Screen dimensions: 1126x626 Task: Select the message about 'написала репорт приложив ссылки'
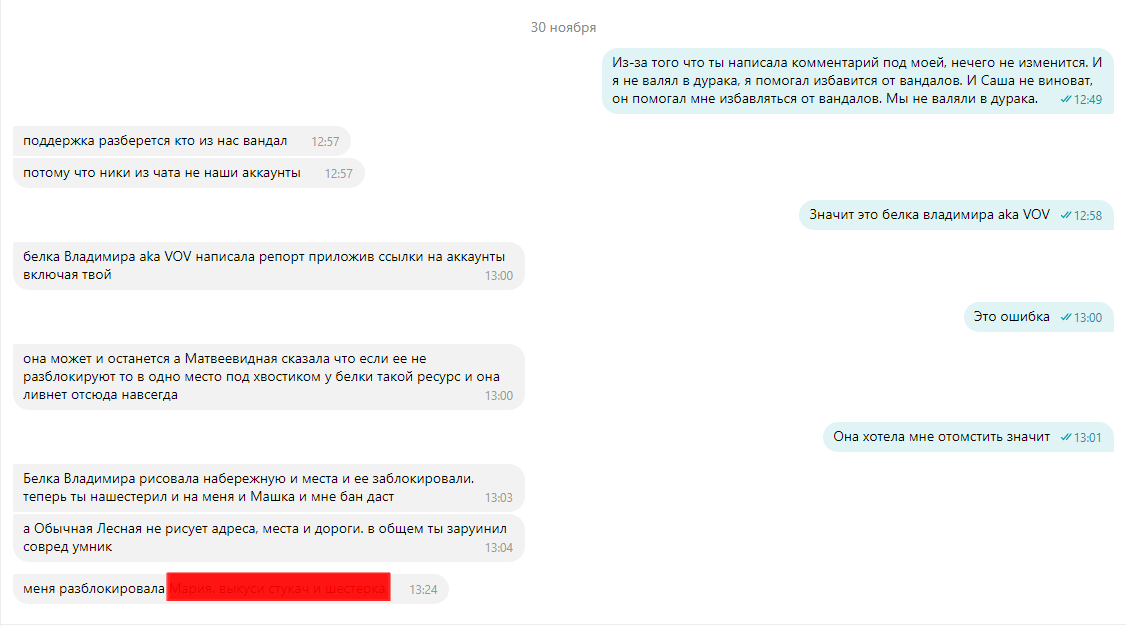pyautogui.click(x=269, y=266)
